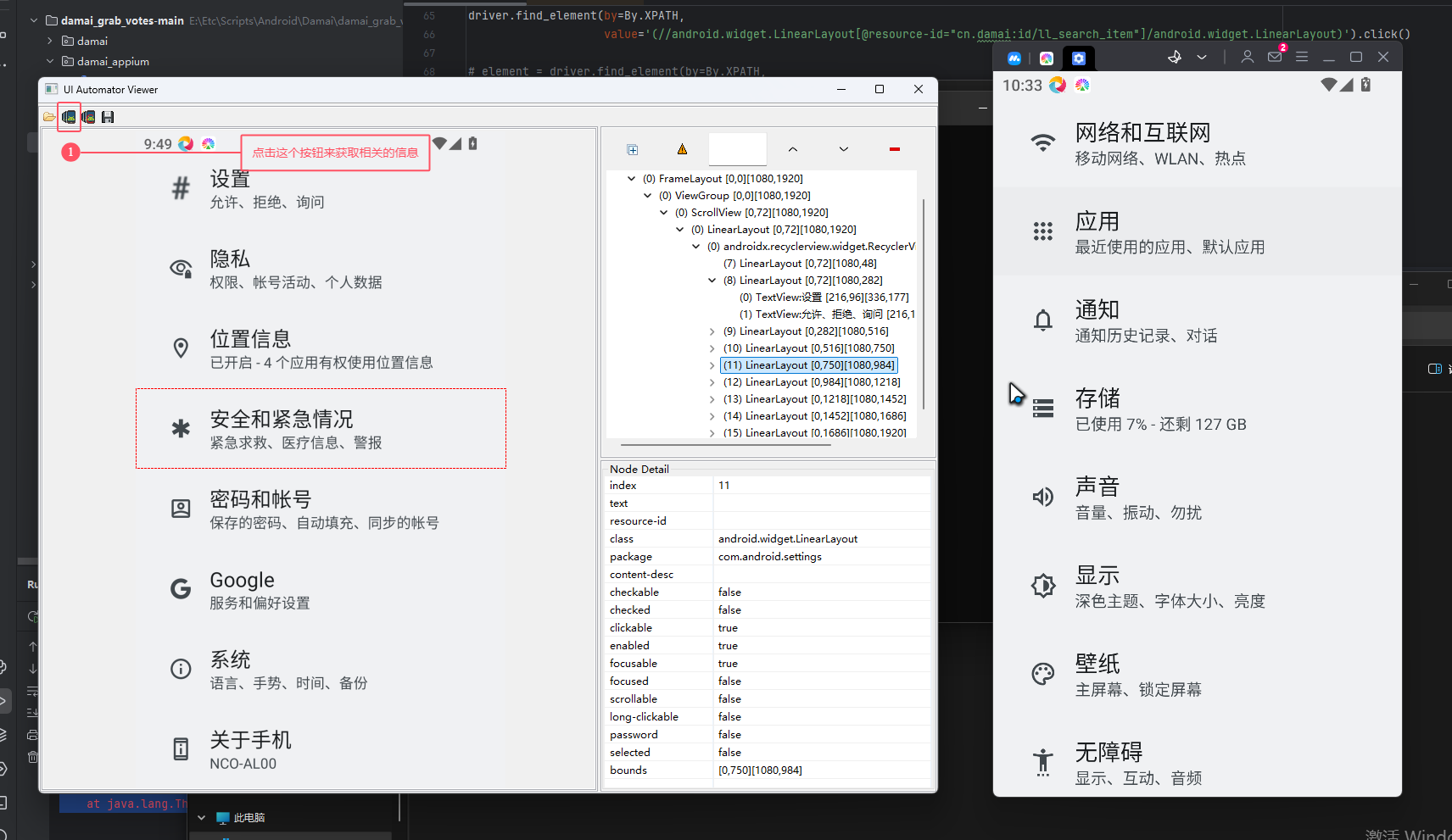Click the Device Screenshot capture button
This screenshot has height=840, width=1452.
(x=69, y=117)
